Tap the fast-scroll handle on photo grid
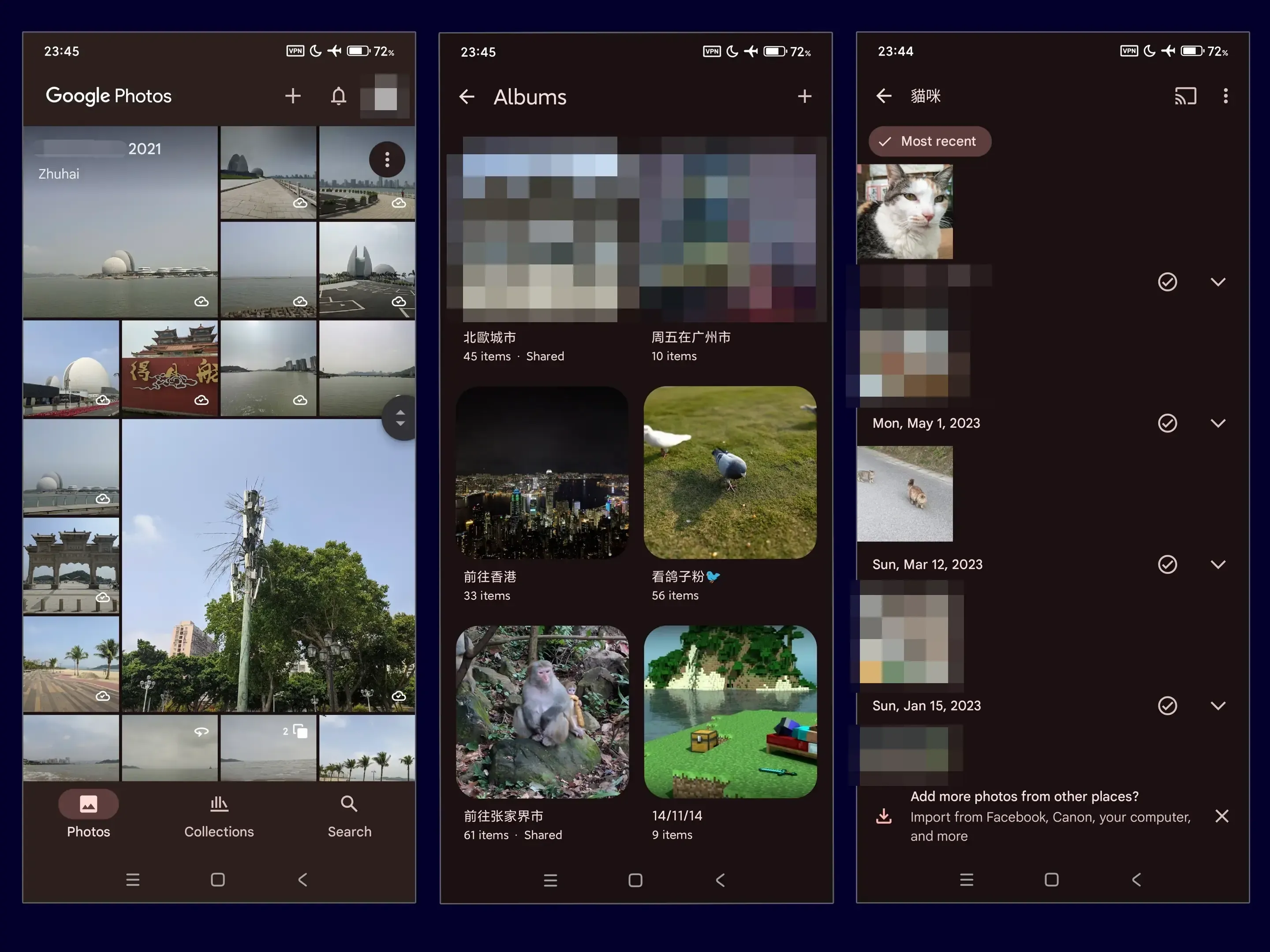Screen dimensions: 1270x952 click(x=400, y=418)
